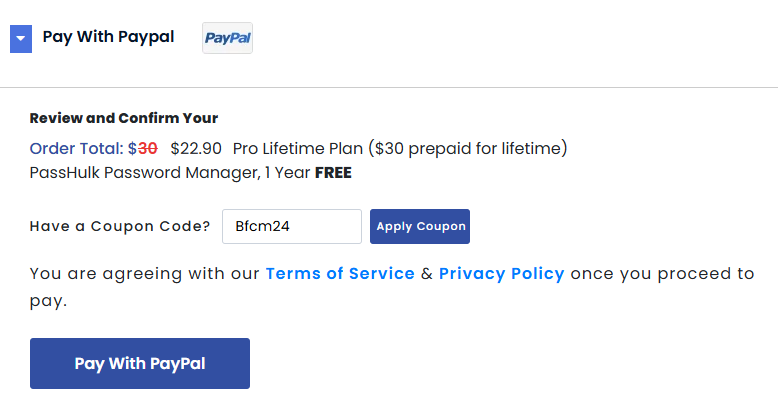Open the Terms of Service link
The height and width of the screenshot is (417, 778).
click(340, 274)
